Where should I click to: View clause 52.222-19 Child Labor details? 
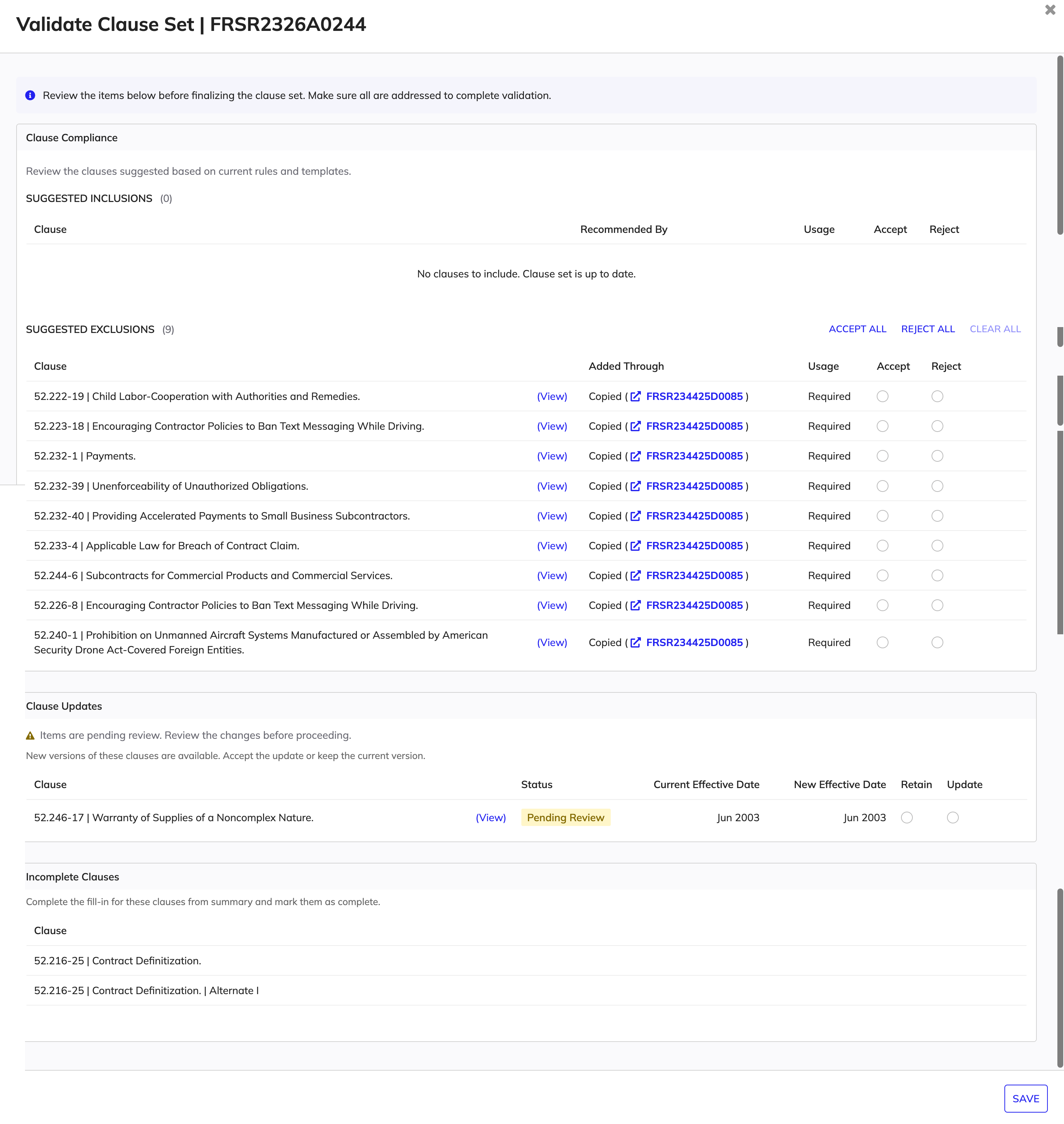[552, 396]
